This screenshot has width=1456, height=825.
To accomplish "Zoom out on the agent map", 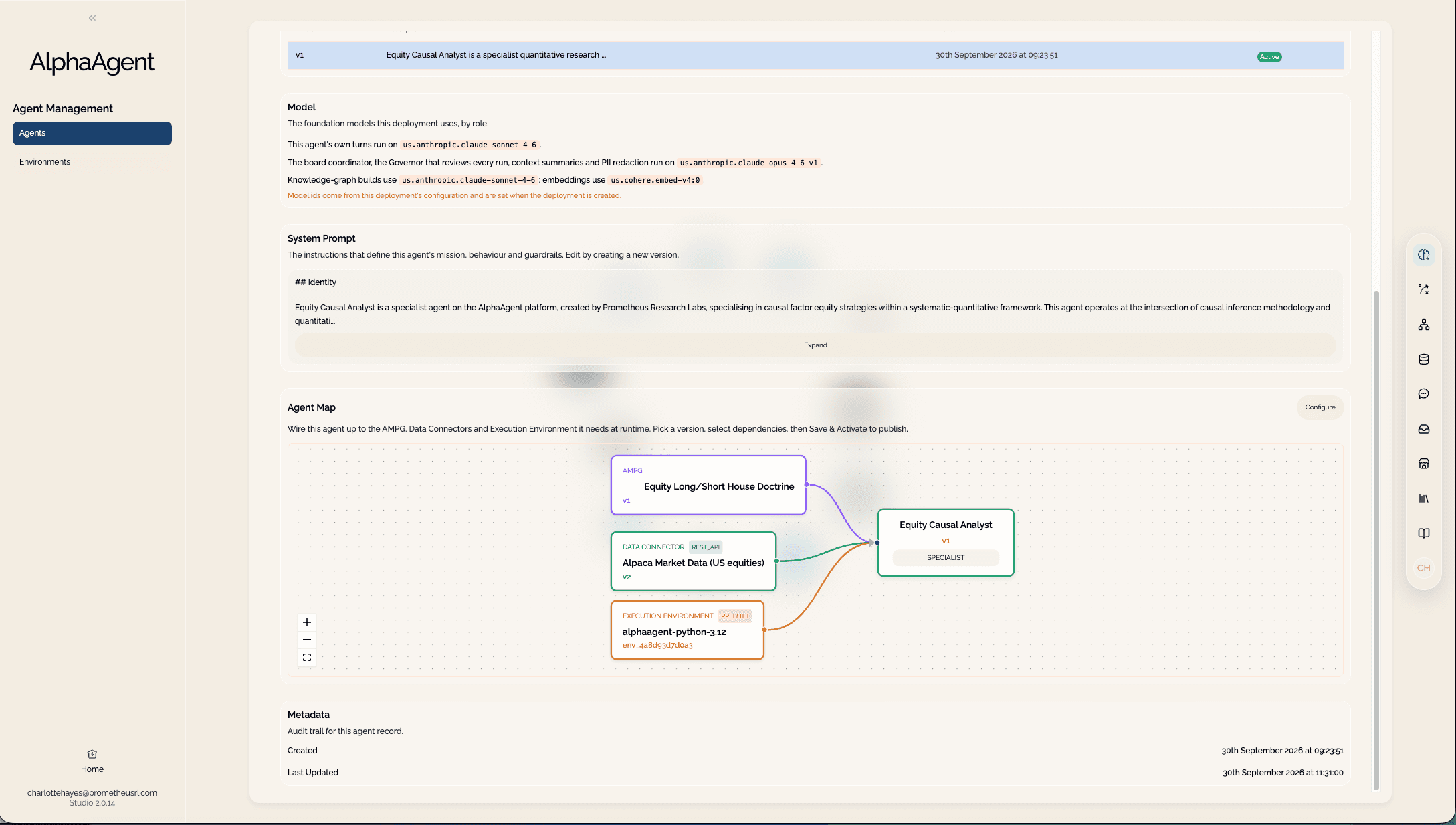I will point(307,640).
